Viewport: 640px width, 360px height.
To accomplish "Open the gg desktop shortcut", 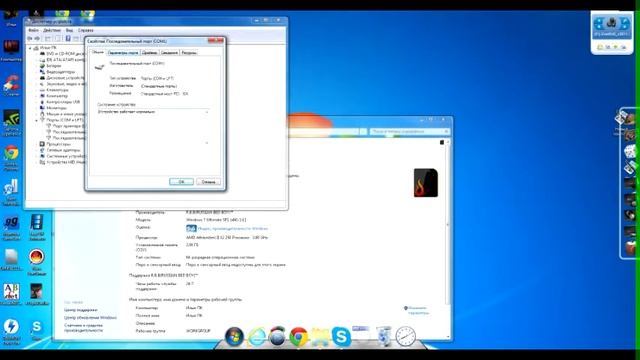I will point(11,227).
